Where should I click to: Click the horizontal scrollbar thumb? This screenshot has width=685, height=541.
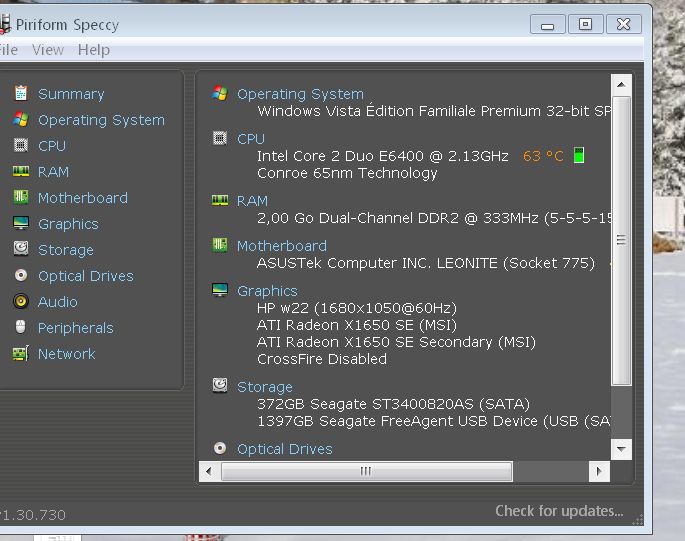(x=367, y=471)
